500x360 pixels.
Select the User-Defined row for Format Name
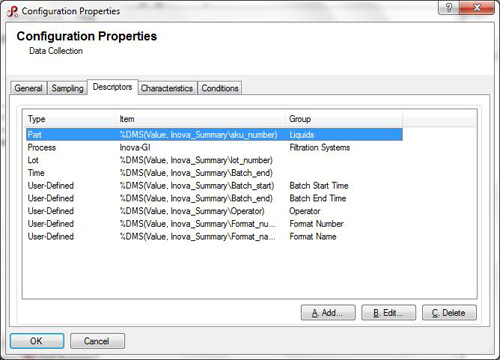coord(214,236)
